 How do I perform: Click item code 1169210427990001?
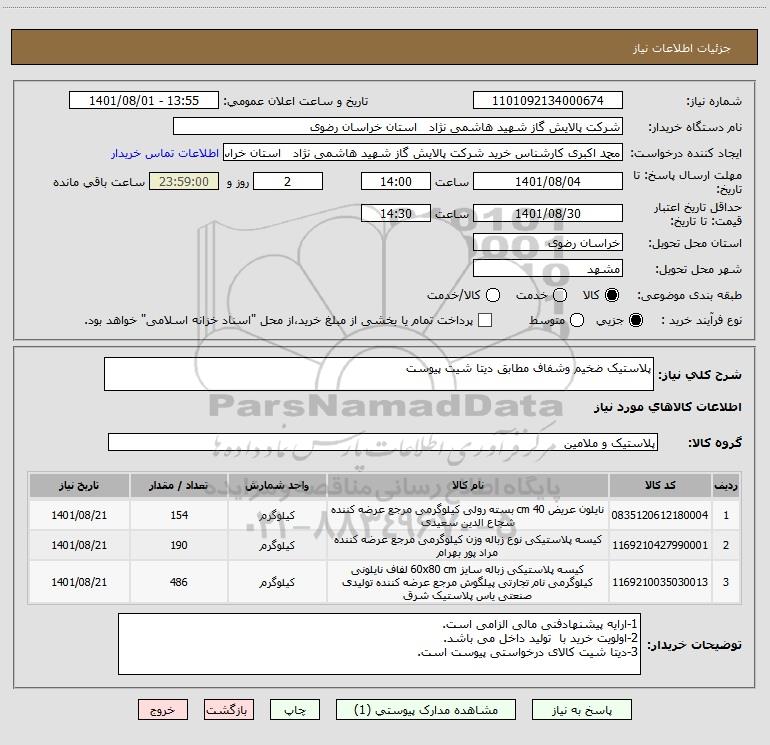click(660, 545)
